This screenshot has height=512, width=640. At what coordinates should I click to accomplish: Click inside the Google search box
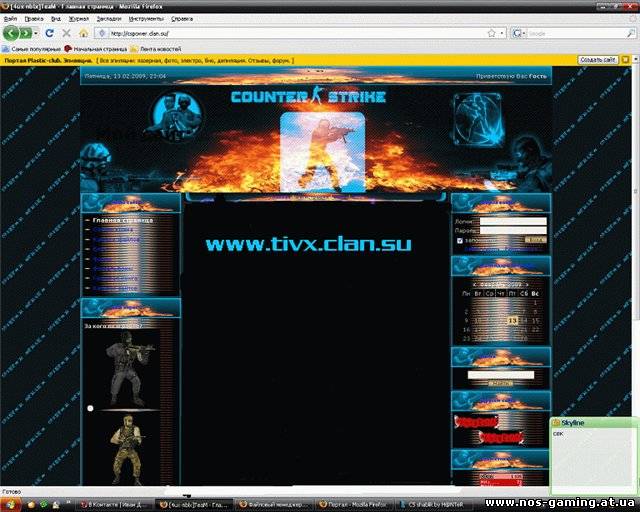click(x=576, y=33)
